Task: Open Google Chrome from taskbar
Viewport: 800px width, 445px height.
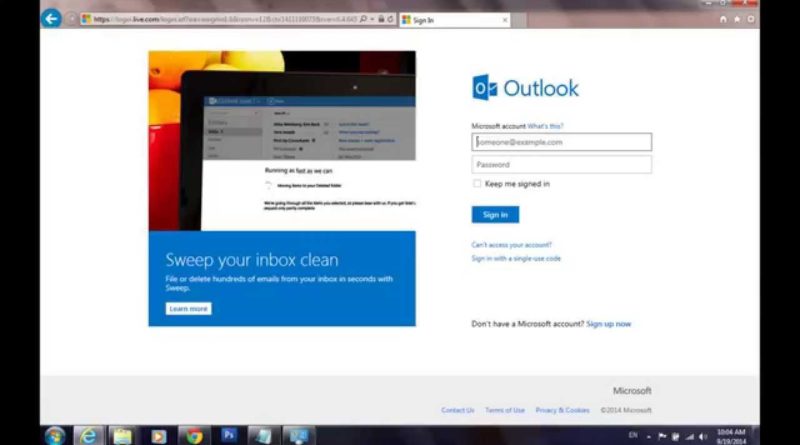Action: pos(193,435)
